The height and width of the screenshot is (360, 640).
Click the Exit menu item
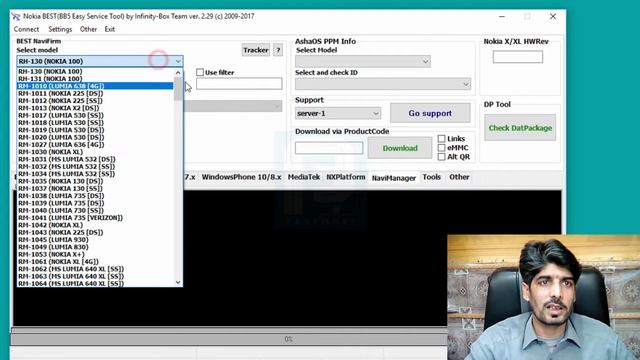click(109, 29)
